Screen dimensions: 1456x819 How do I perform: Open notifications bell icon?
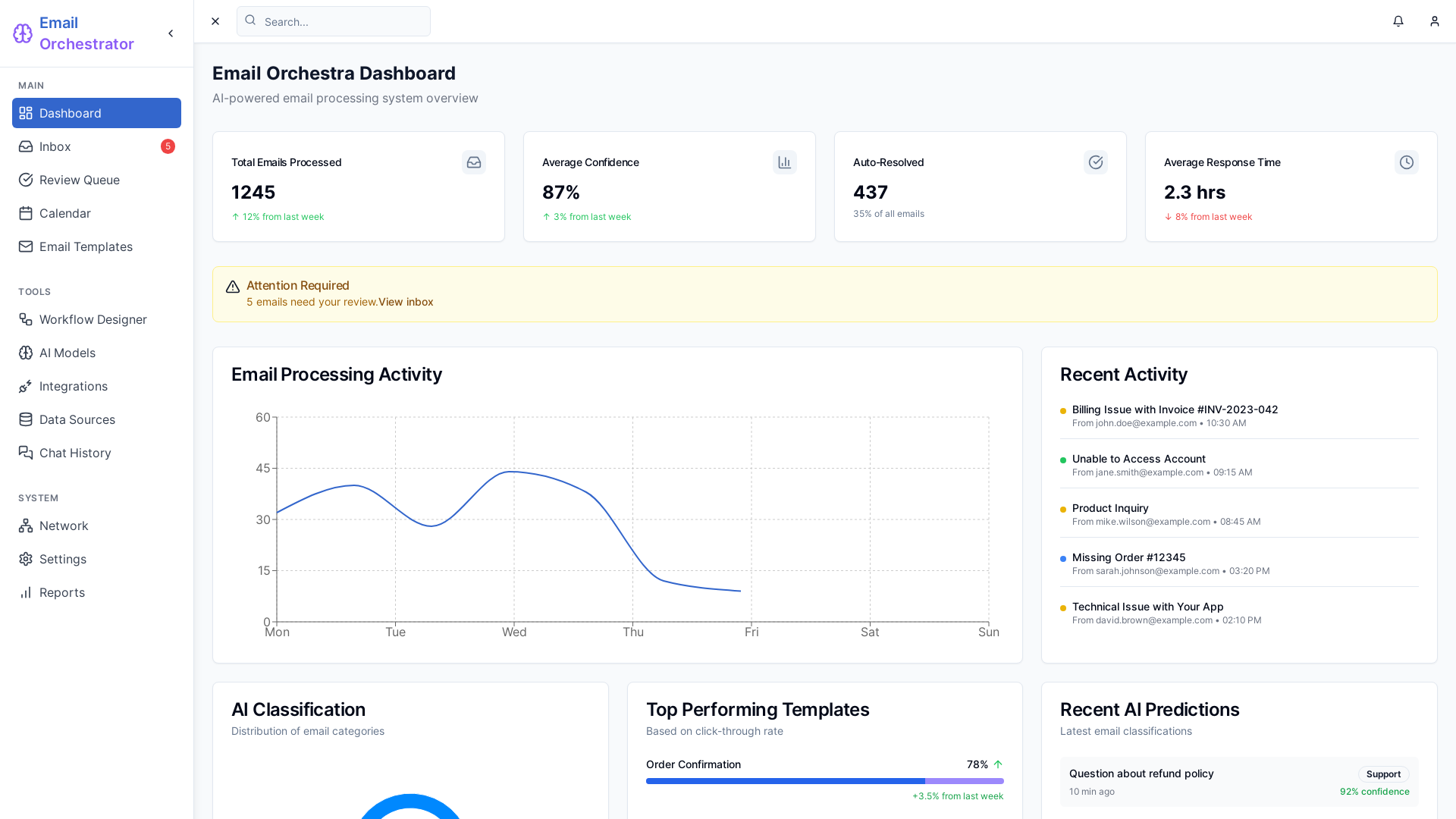coord(1398,21)
